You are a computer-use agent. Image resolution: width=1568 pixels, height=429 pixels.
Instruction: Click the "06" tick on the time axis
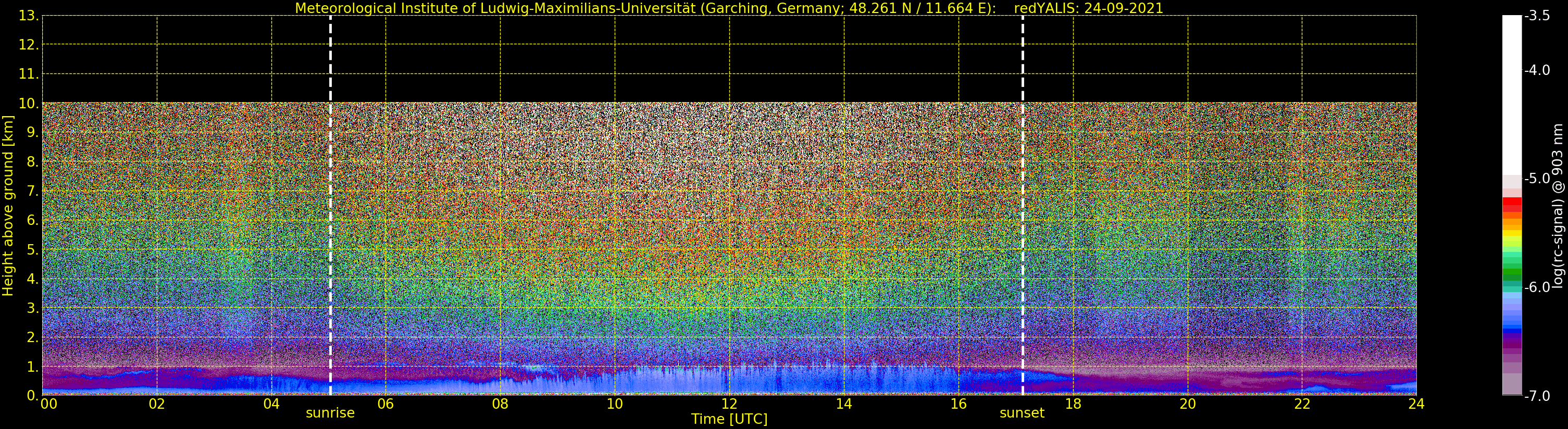[386, 404]
